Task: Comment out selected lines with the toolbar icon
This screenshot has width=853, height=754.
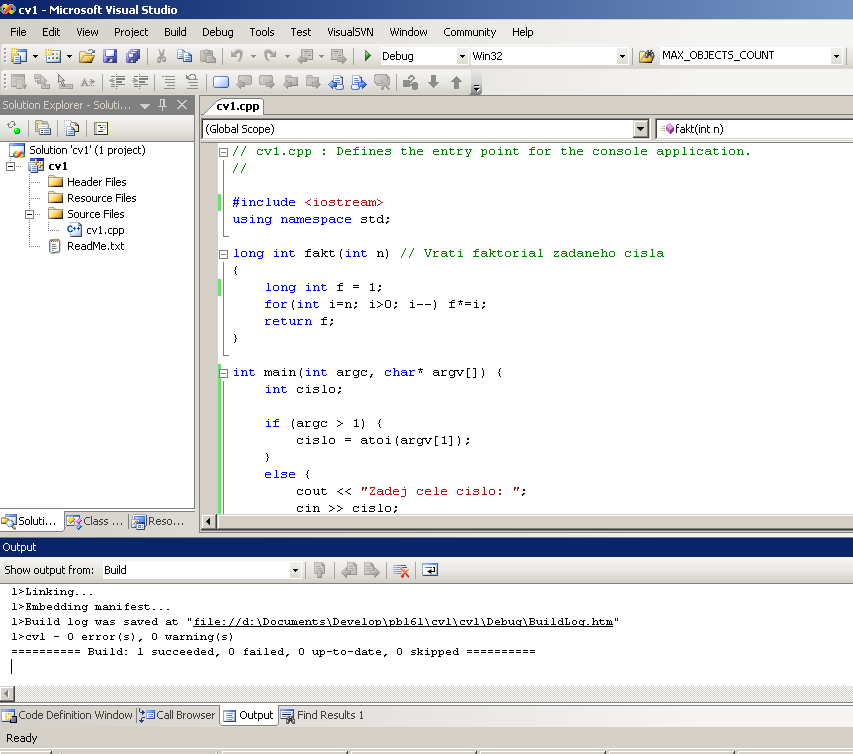Action: 169,82
